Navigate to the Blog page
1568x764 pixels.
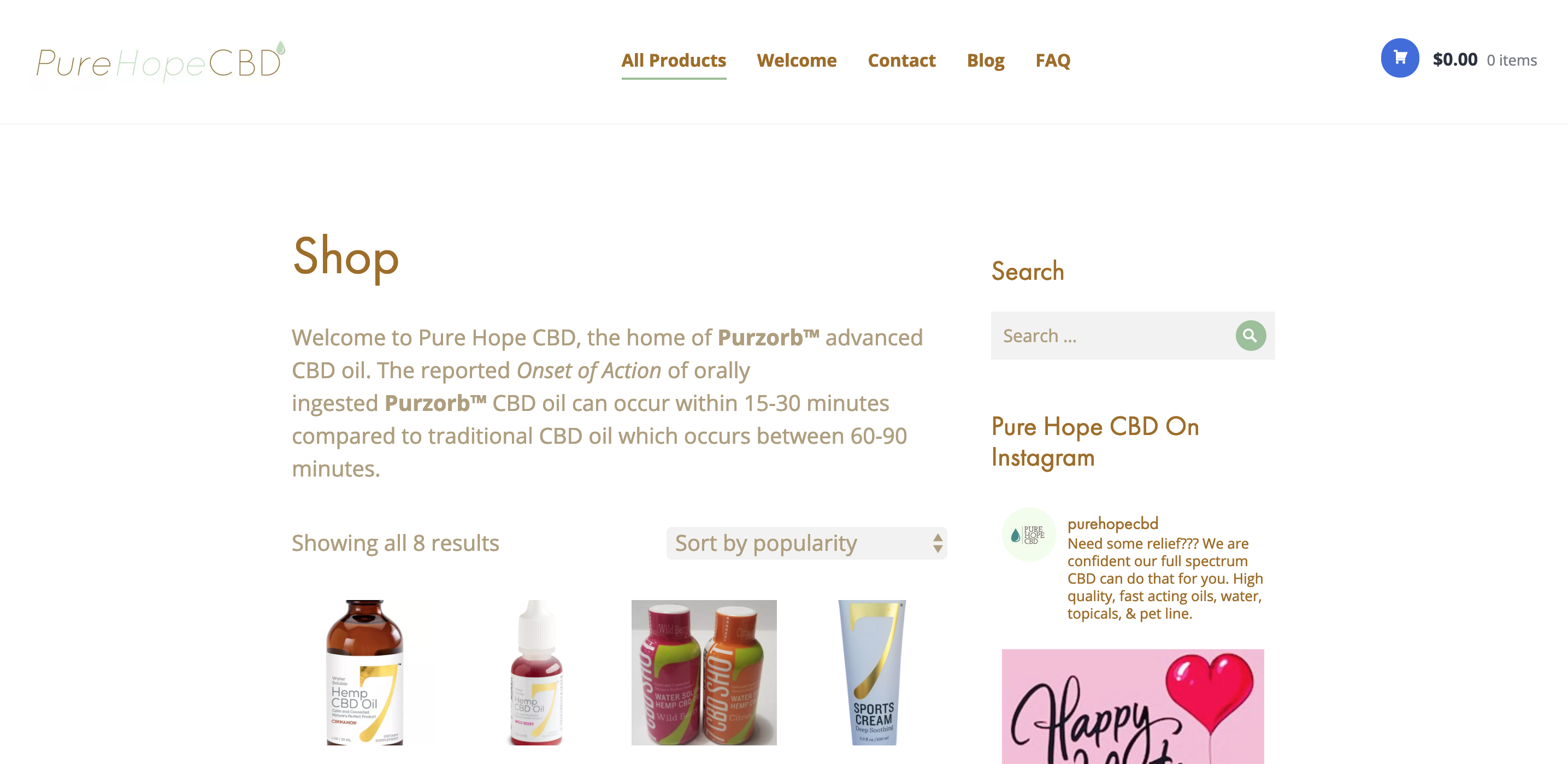986,60
